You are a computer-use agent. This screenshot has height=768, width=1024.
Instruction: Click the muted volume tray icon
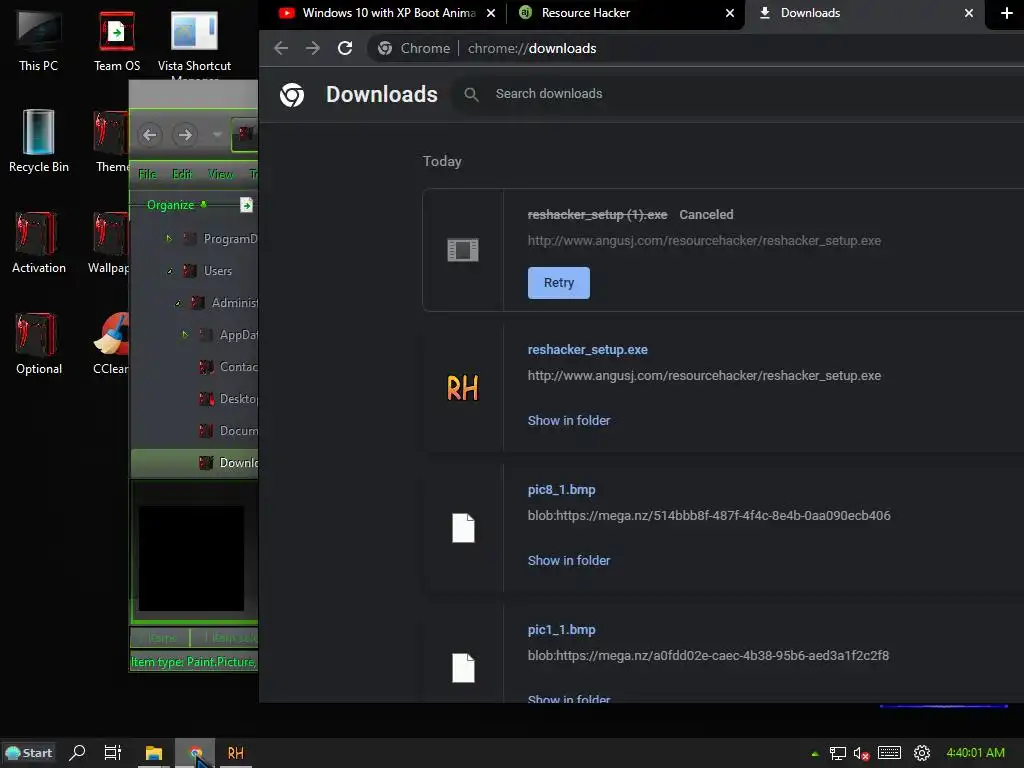[861, 754]
